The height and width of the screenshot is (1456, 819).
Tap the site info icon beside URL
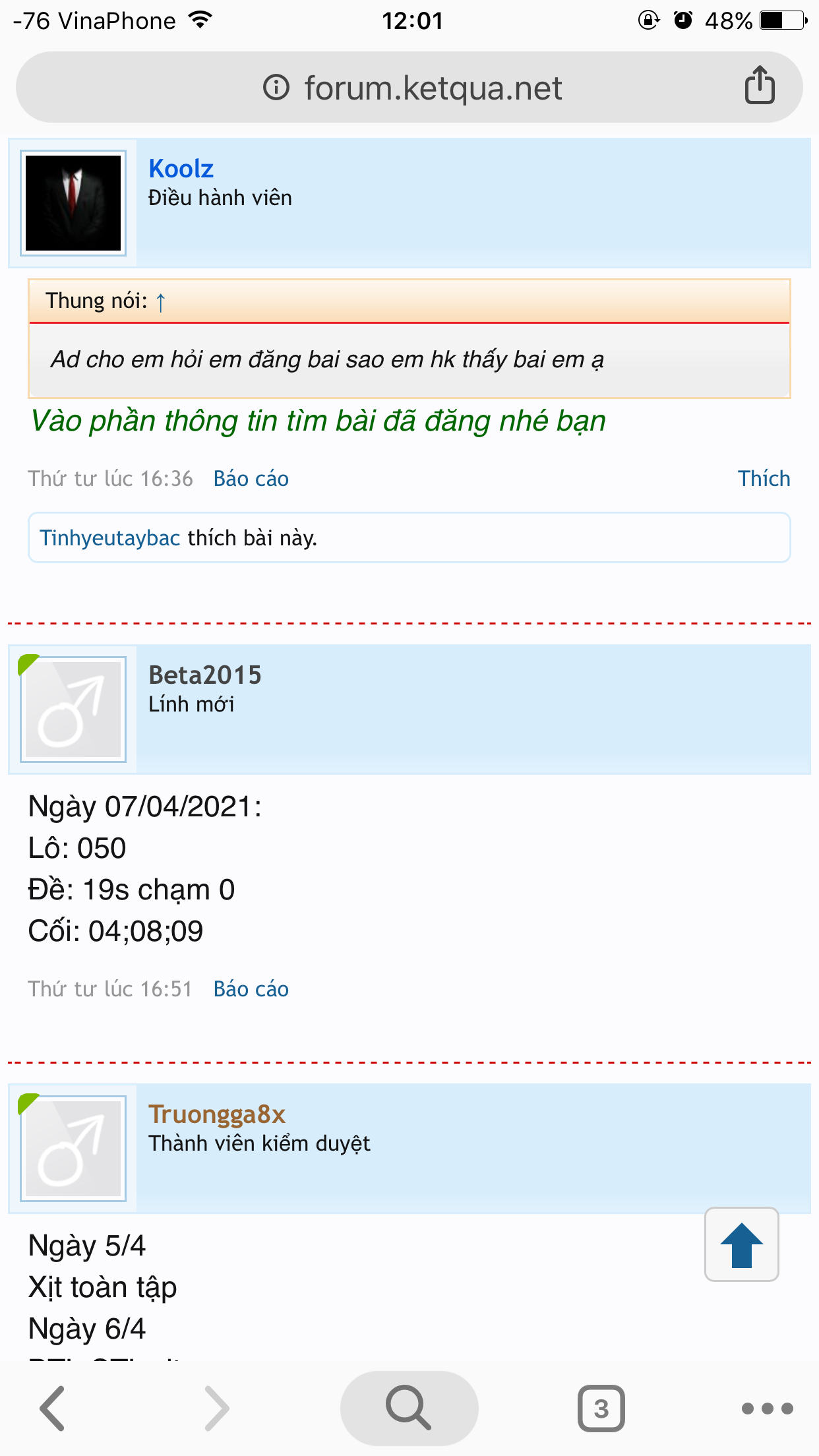(x=276, y=87)
